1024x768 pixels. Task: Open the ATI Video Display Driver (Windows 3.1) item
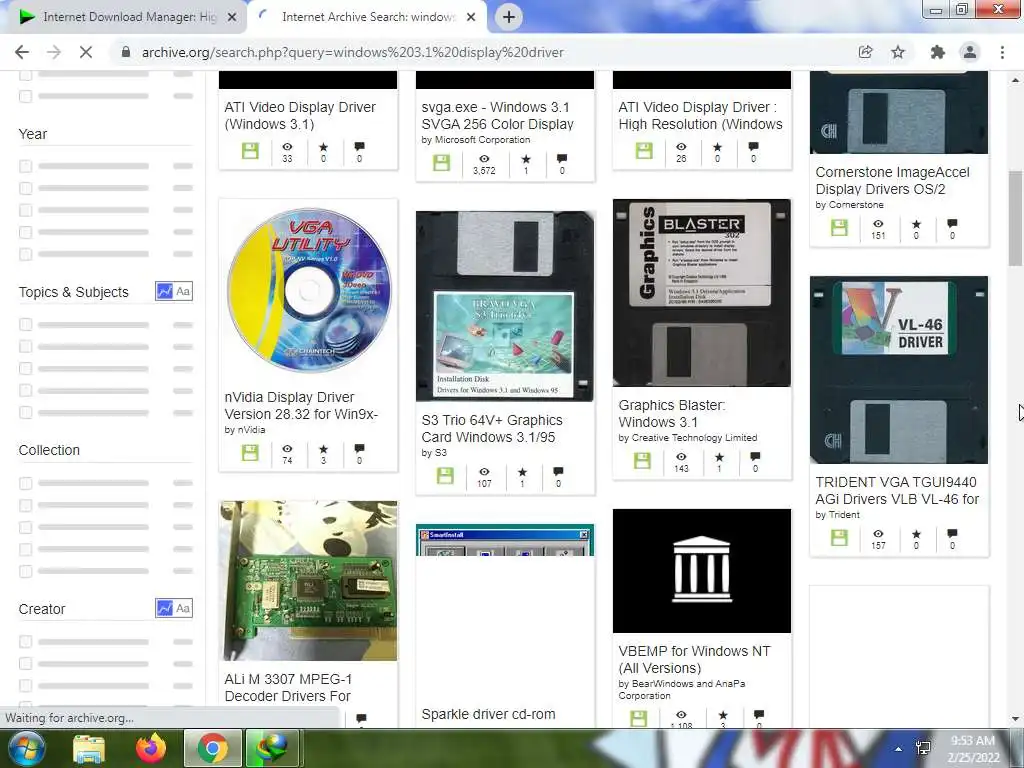pos(300,116)
